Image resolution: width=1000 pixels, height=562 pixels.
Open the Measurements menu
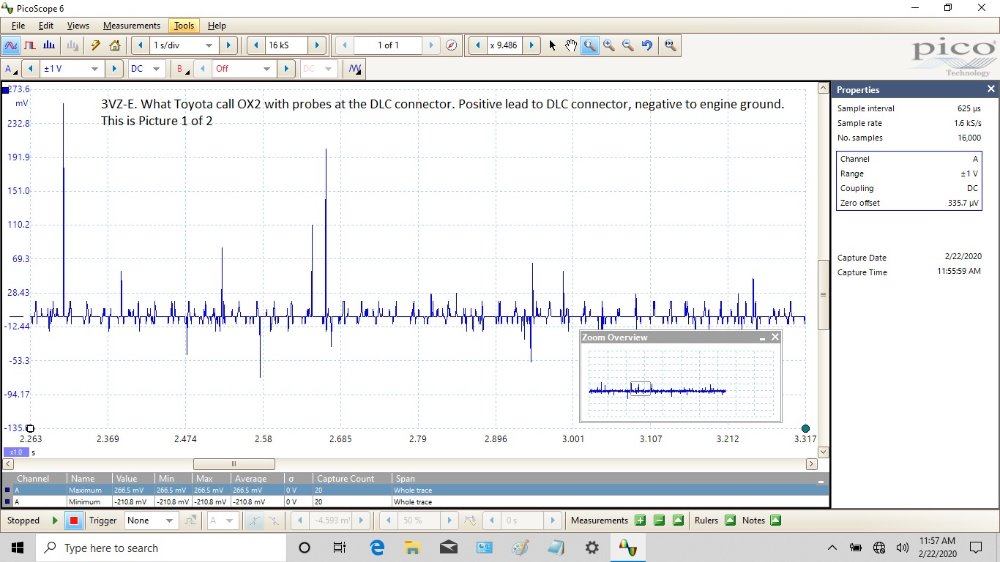[131, 26]
